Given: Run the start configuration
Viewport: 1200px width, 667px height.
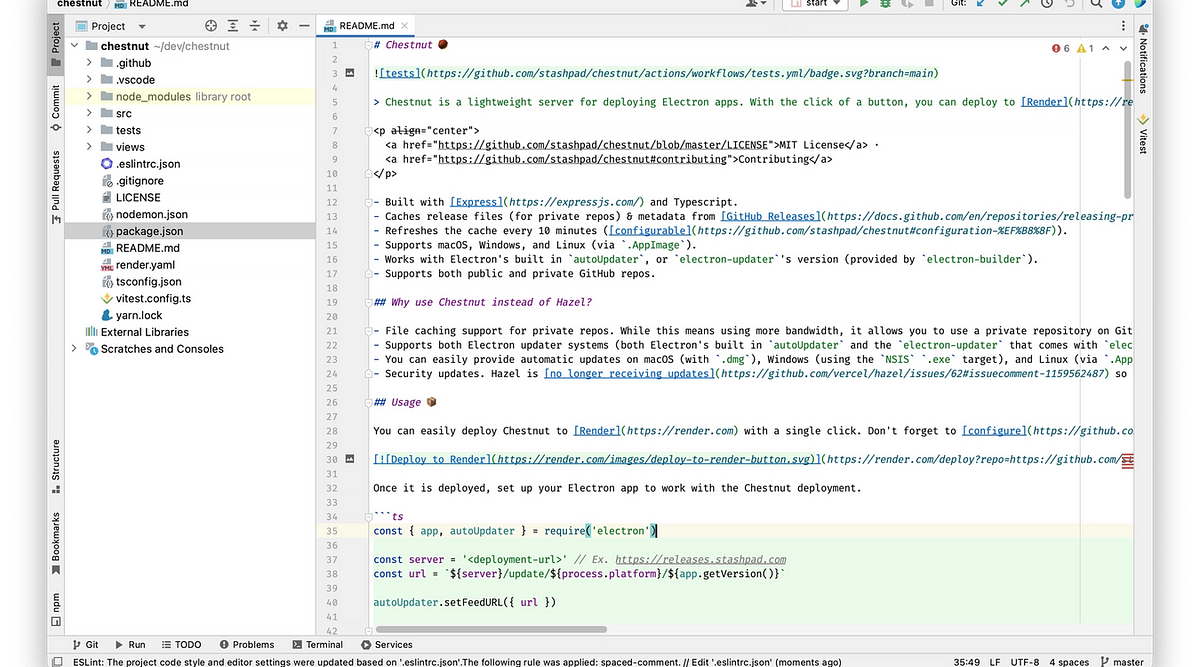Looking at the screenshot, I should point(864,4).
